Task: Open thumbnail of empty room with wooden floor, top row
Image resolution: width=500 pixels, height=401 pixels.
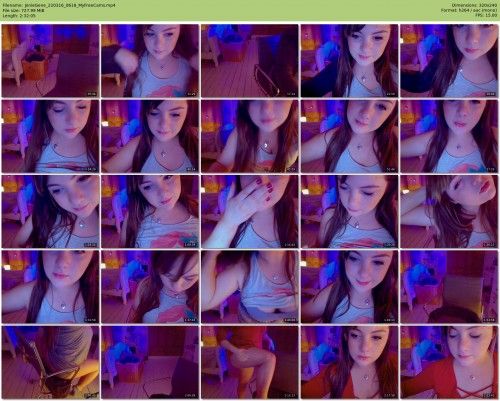Action: [250, 61]
